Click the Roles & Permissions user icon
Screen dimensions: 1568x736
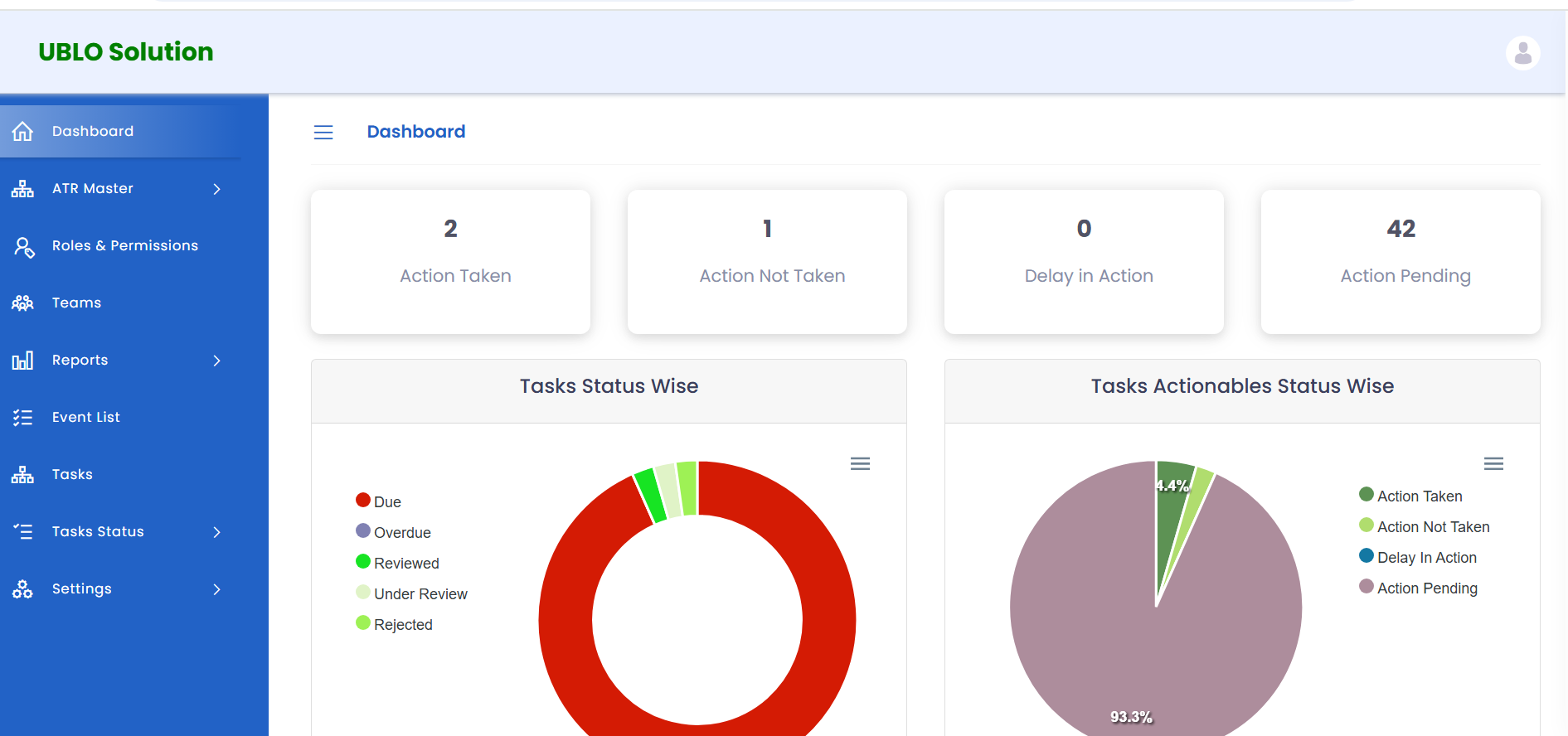23,246
